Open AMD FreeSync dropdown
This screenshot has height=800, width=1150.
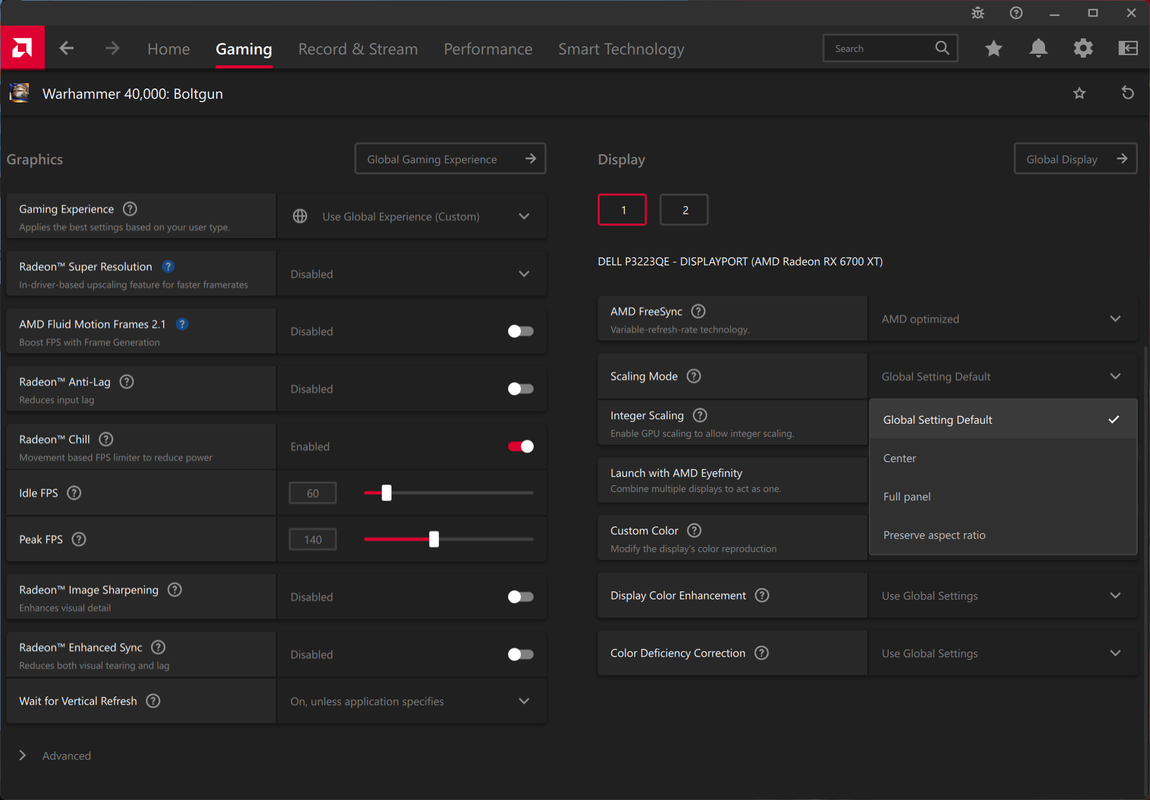click(x=1003, y=319)
